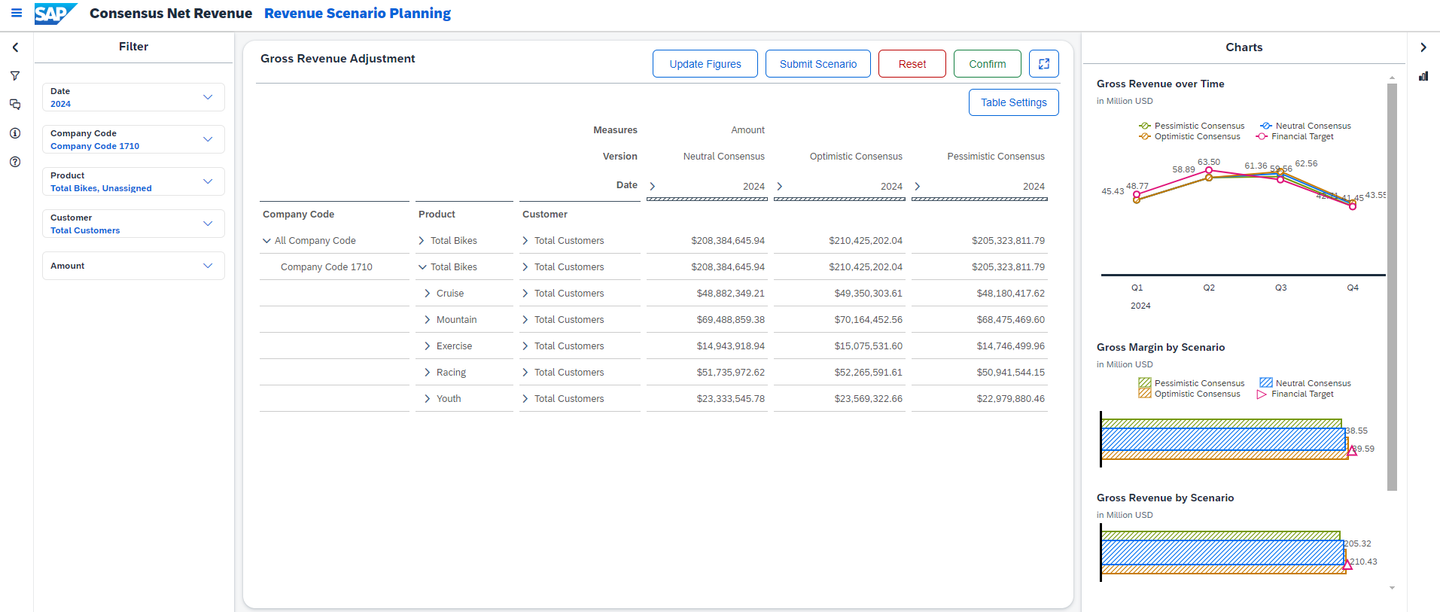This screenshot has width=1440, height=612.
Task: Select the Company Code 1710 row label
Action: [x=326, y=267]
